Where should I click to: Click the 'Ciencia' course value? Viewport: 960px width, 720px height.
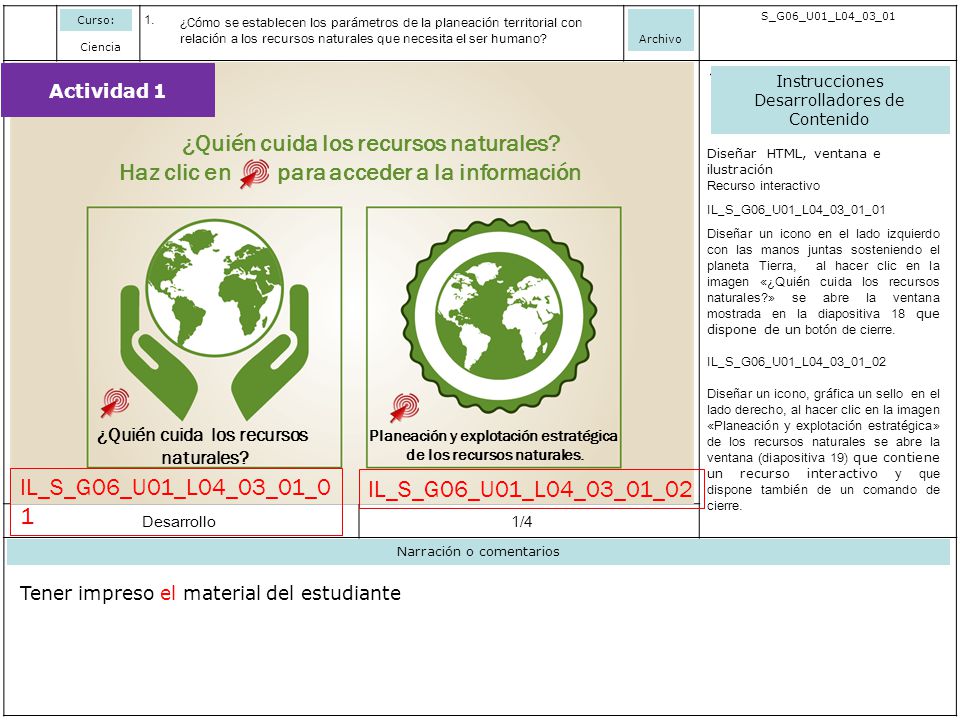[100, 47]
